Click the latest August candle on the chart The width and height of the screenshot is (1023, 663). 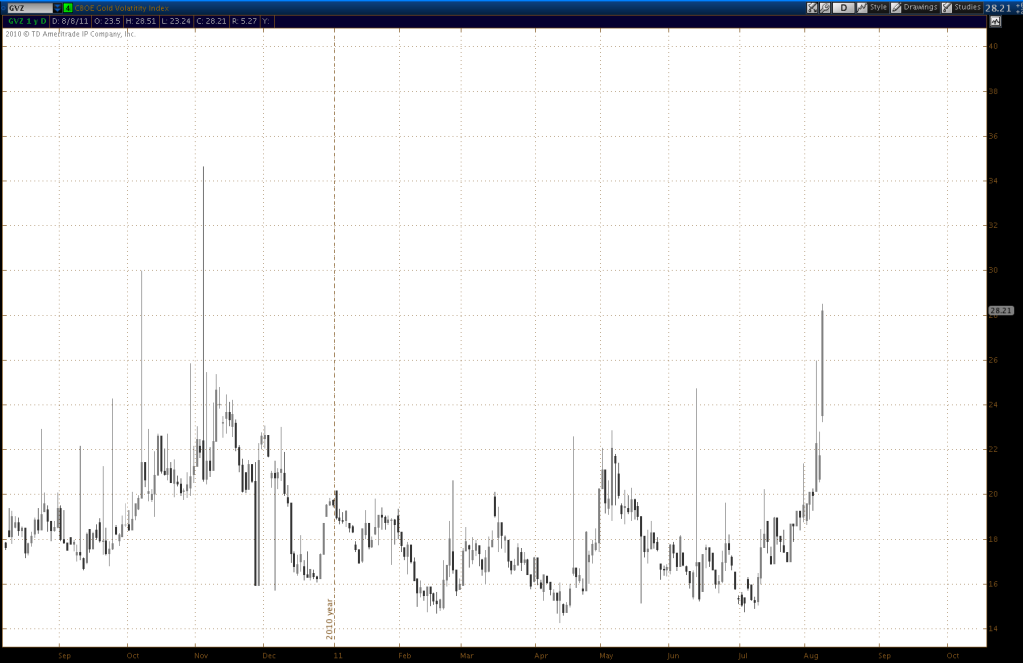pos(822,362)
